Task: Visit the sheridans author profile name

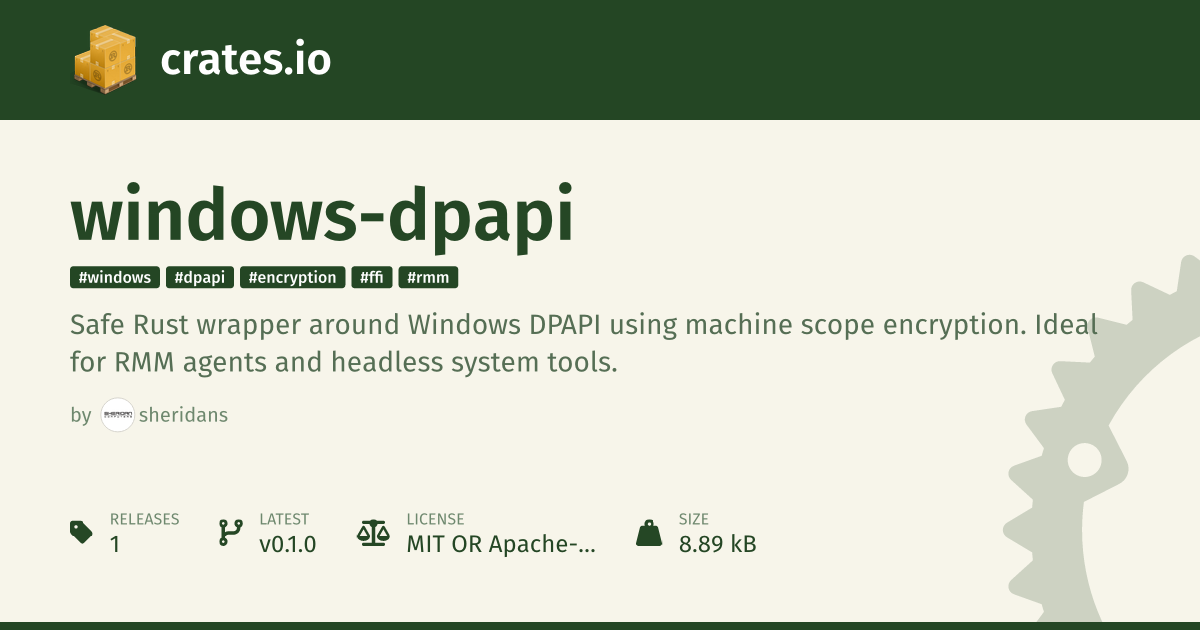Action: [x=184, y=415]
